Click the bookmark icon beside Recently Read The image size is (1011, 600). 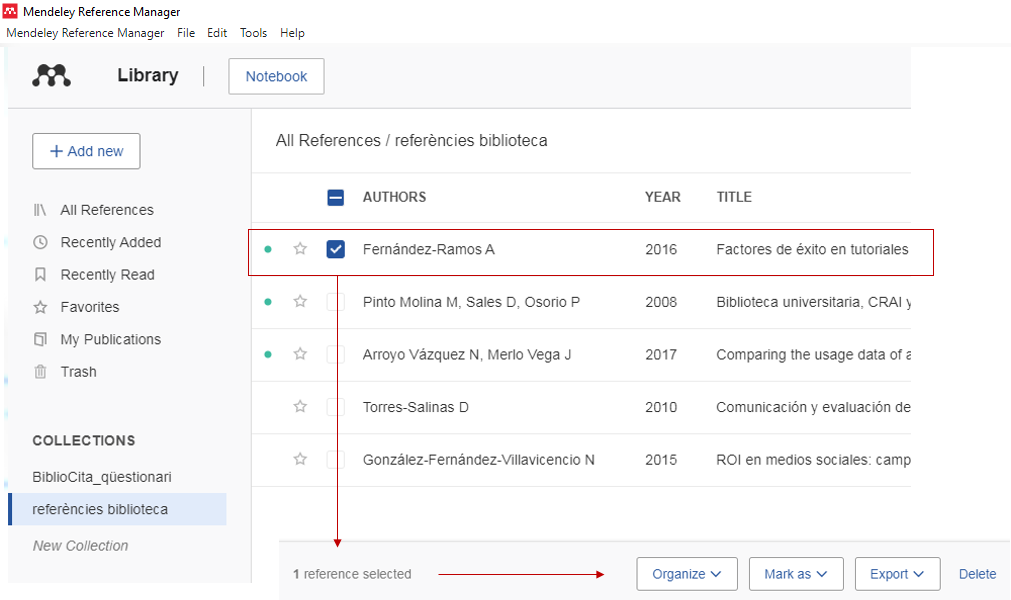[40, 275]
